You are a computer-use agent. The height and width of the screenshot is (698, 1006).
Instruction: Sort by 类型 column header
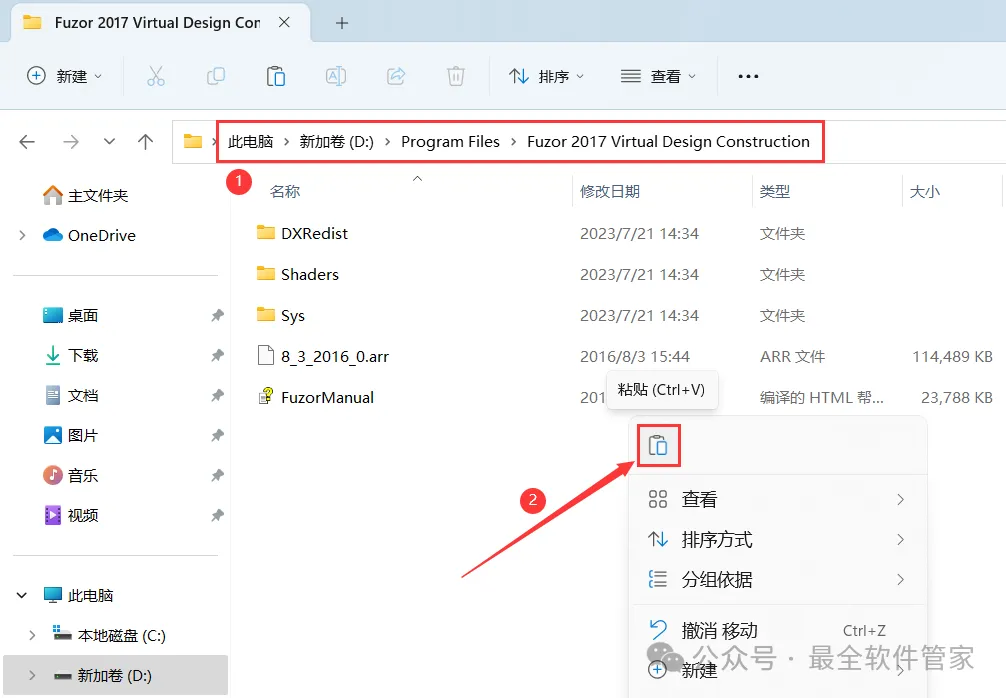click(775, 191)
